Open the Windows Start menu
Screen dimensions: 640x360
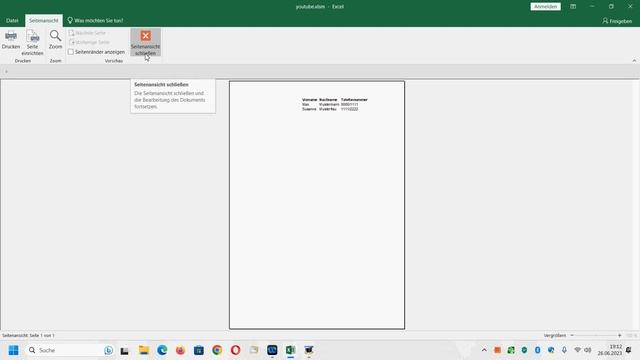(x=13, y=350)
